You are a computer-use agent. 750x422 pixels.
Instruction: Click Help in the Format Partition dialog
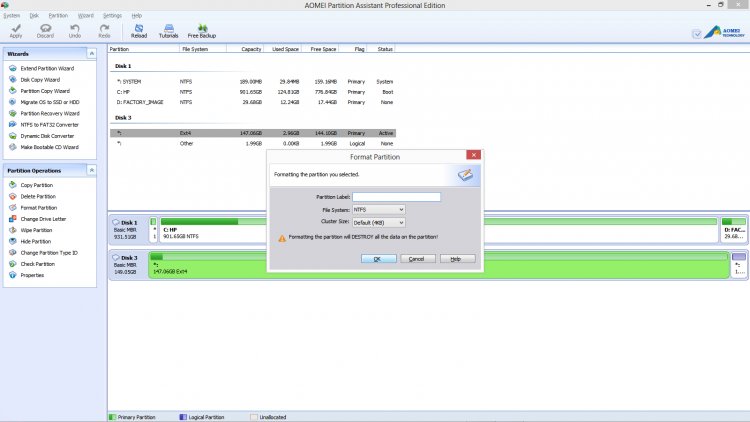click(x=458, y=259)
